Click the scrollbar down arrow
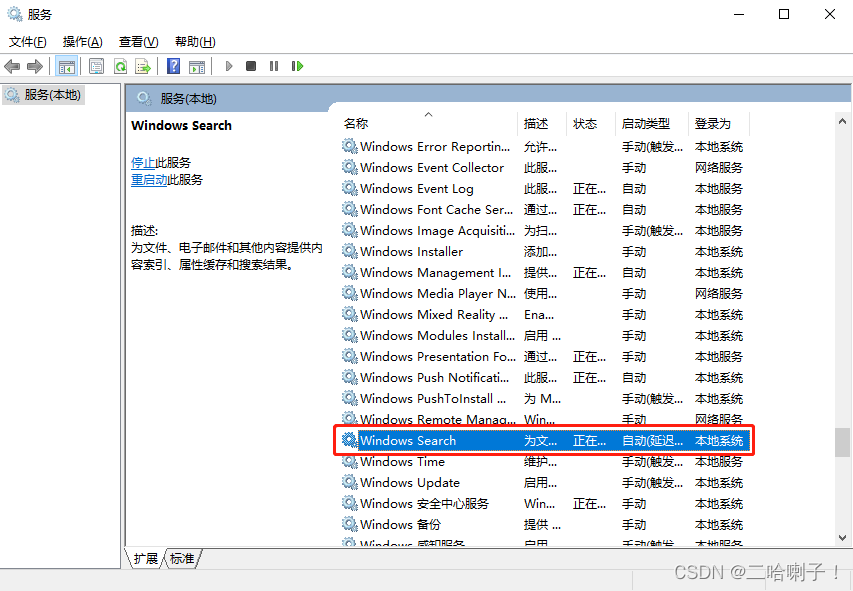Image resolution: width=853 pixels, height=591 pixels. click(842, 538)
